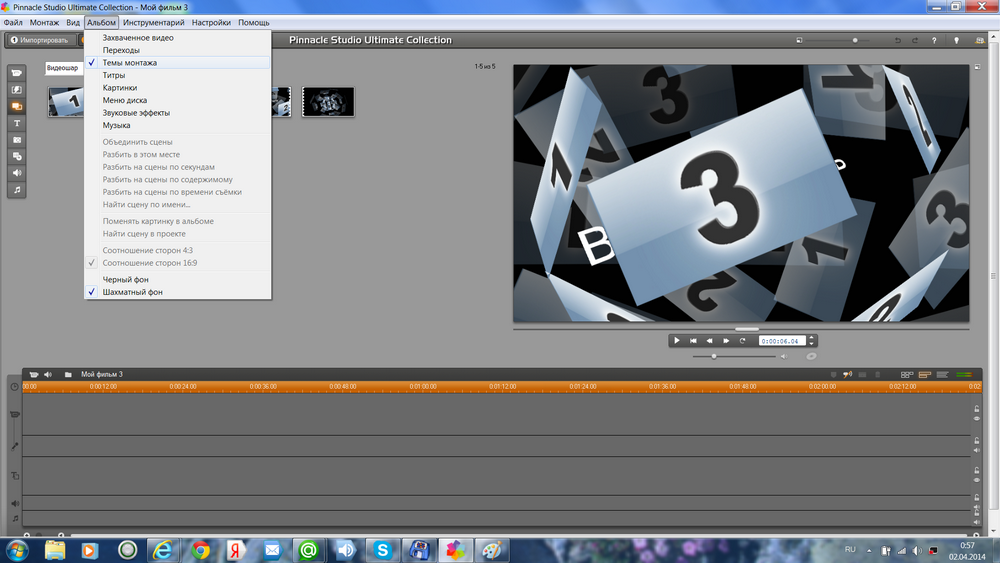The image size is (1000, 563).
Task: Choose Картинки from Album menu
Action: coord(177,87)
